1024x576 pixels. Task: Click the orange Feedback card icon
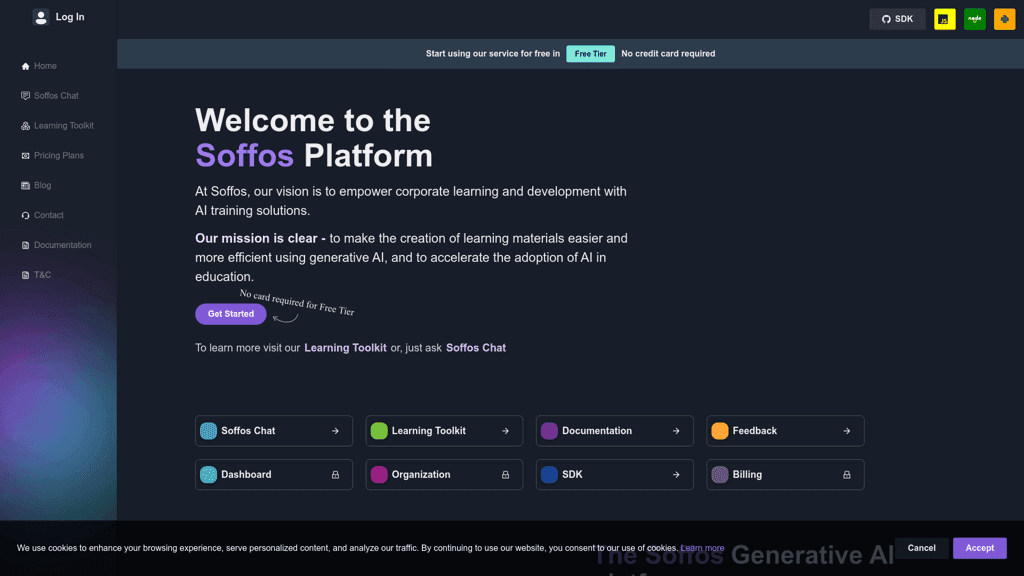[719, 431]
